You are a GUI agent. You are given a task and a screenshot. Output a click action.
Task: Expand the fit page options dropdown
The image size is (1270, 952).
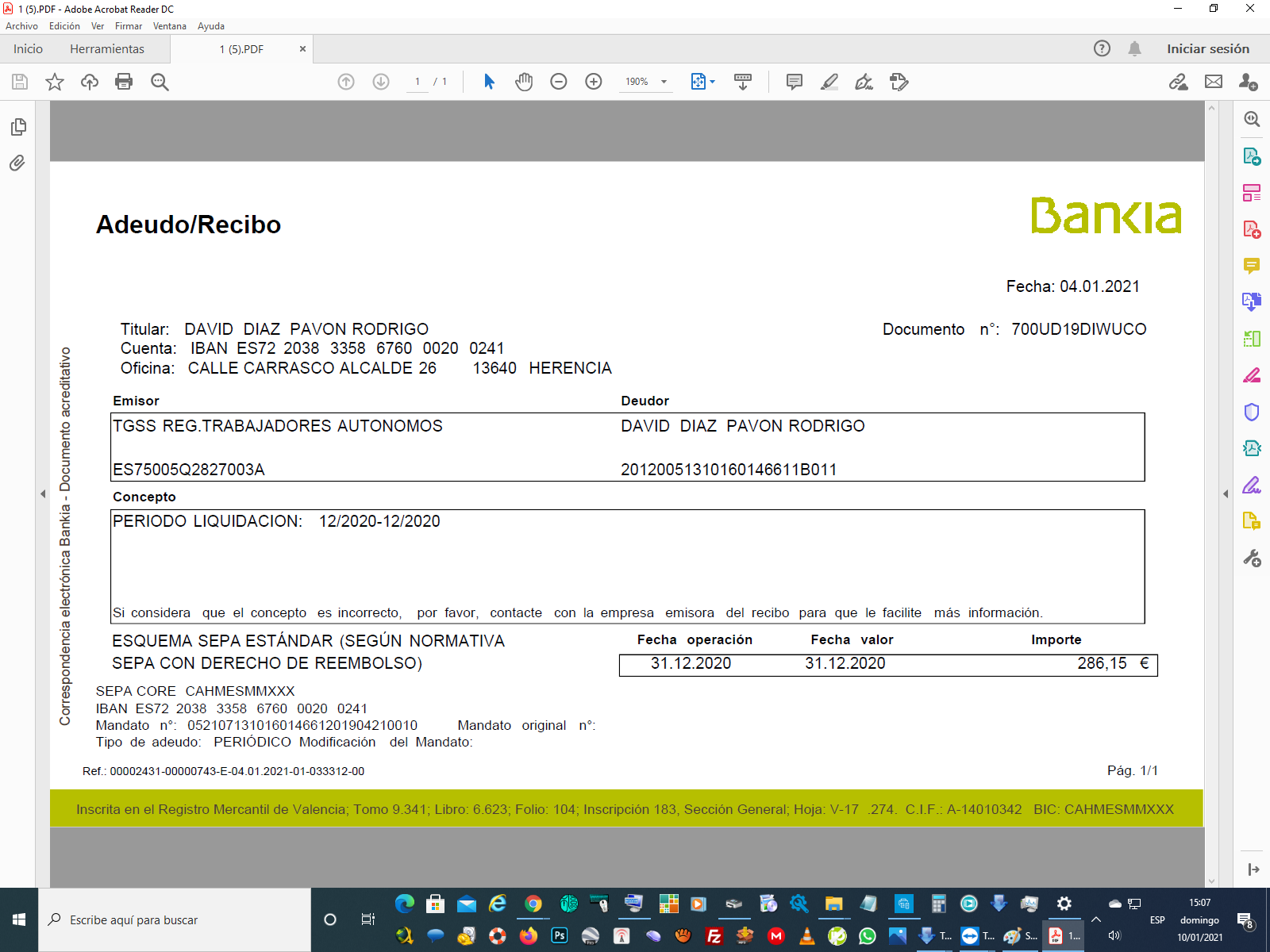pyautogui.click(x=712, y=82)
